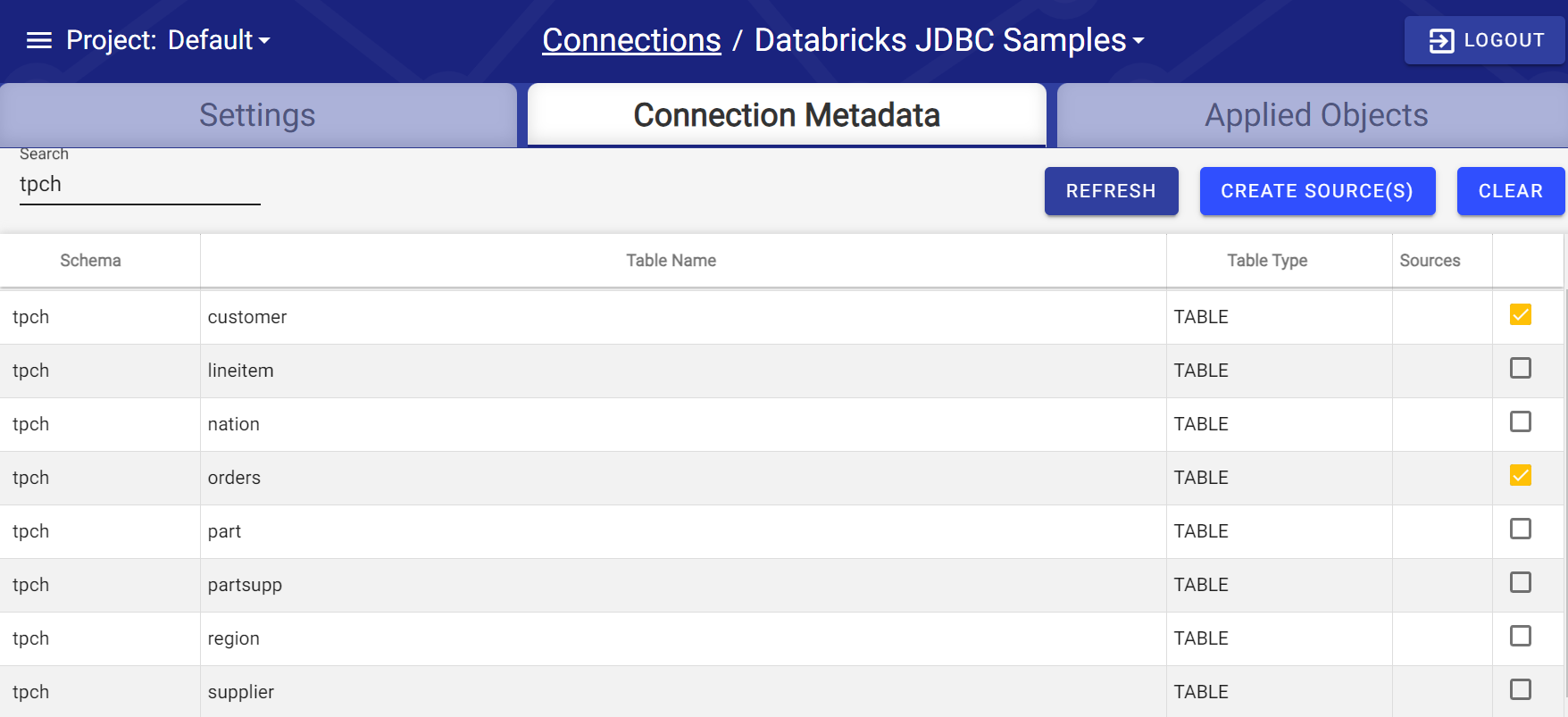
Task: Follow the Connections breadcrumb link
Action: (631, 39)
